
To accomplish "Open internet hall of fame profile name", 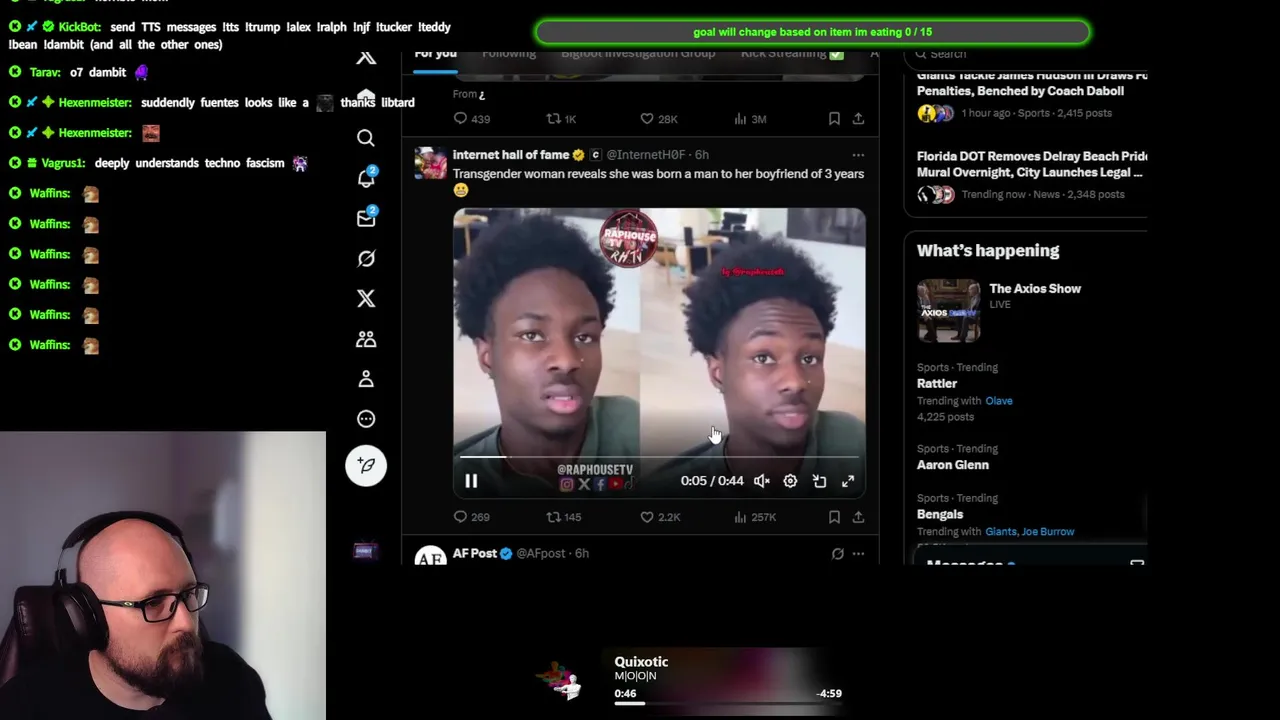I will click(x=511, y=155).
